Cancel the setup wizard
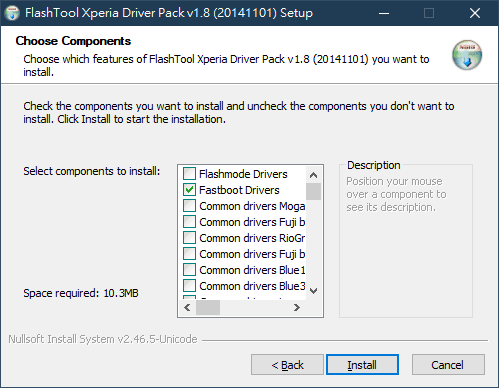499x388 pixels. tap(448, 365)
